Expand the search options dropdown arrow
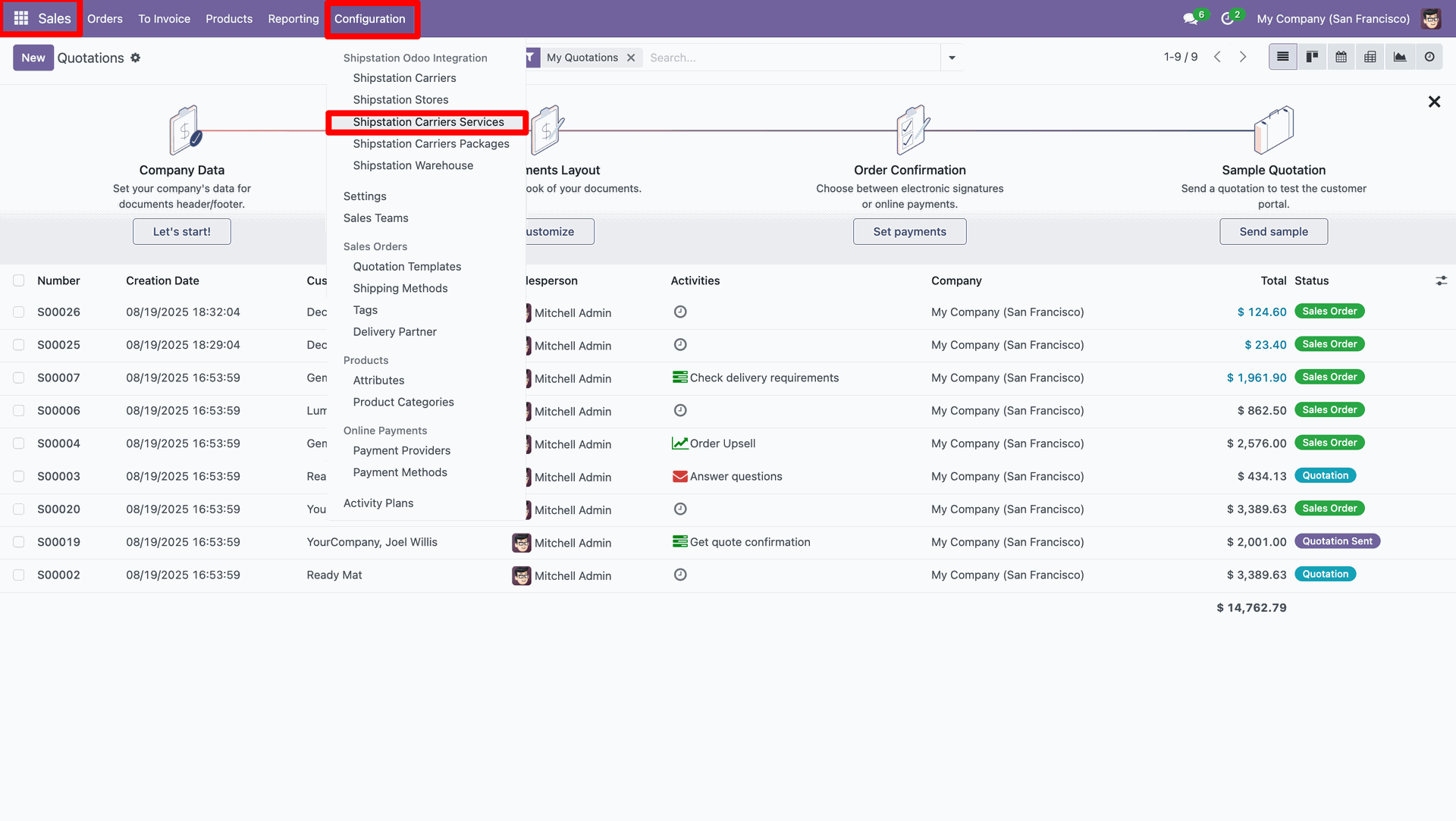The width and height of the screenshot is (1456, 821). [x=952, y=58]
